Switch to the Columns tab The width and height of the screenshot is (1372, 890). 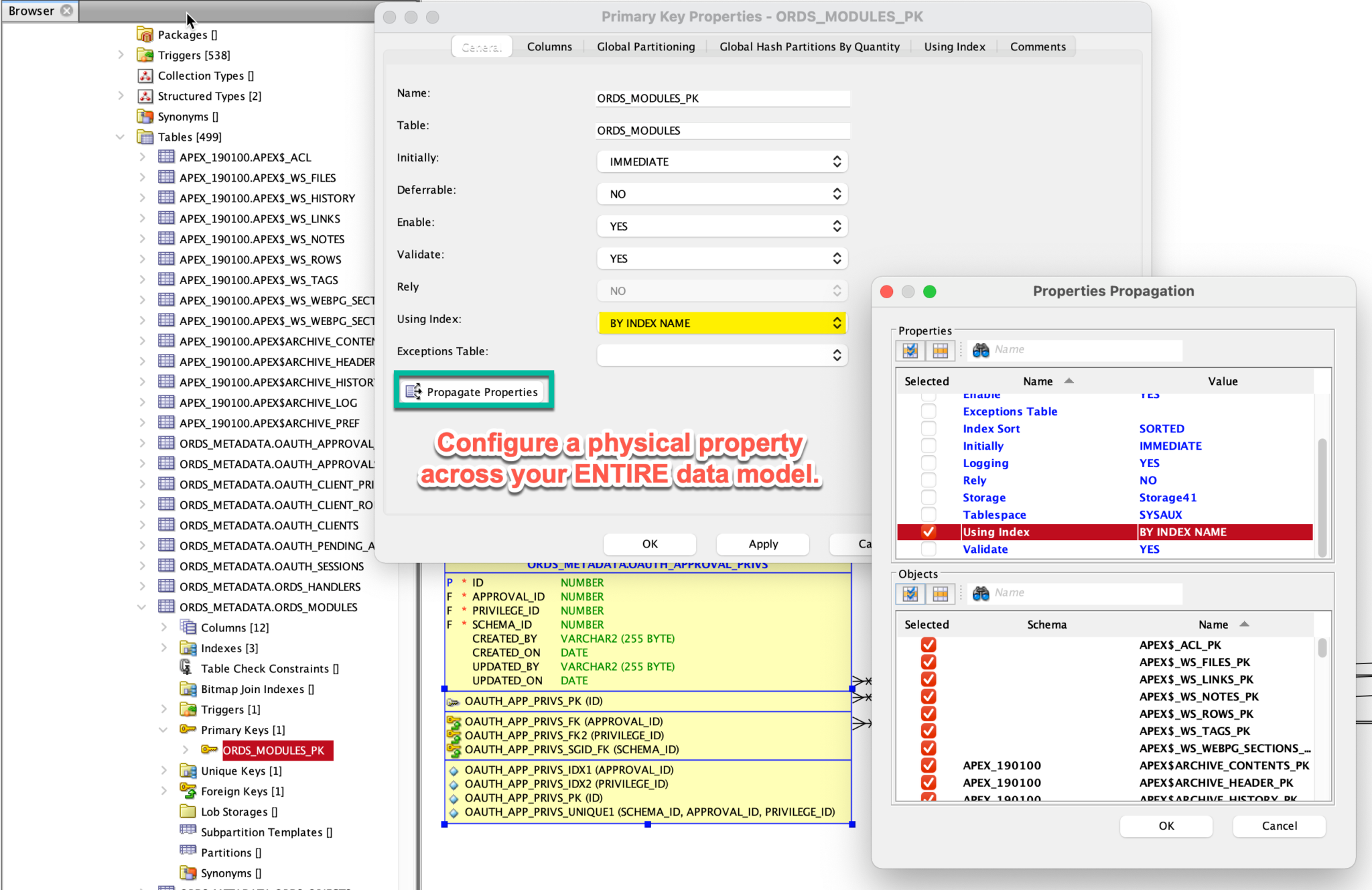[549, 46]
